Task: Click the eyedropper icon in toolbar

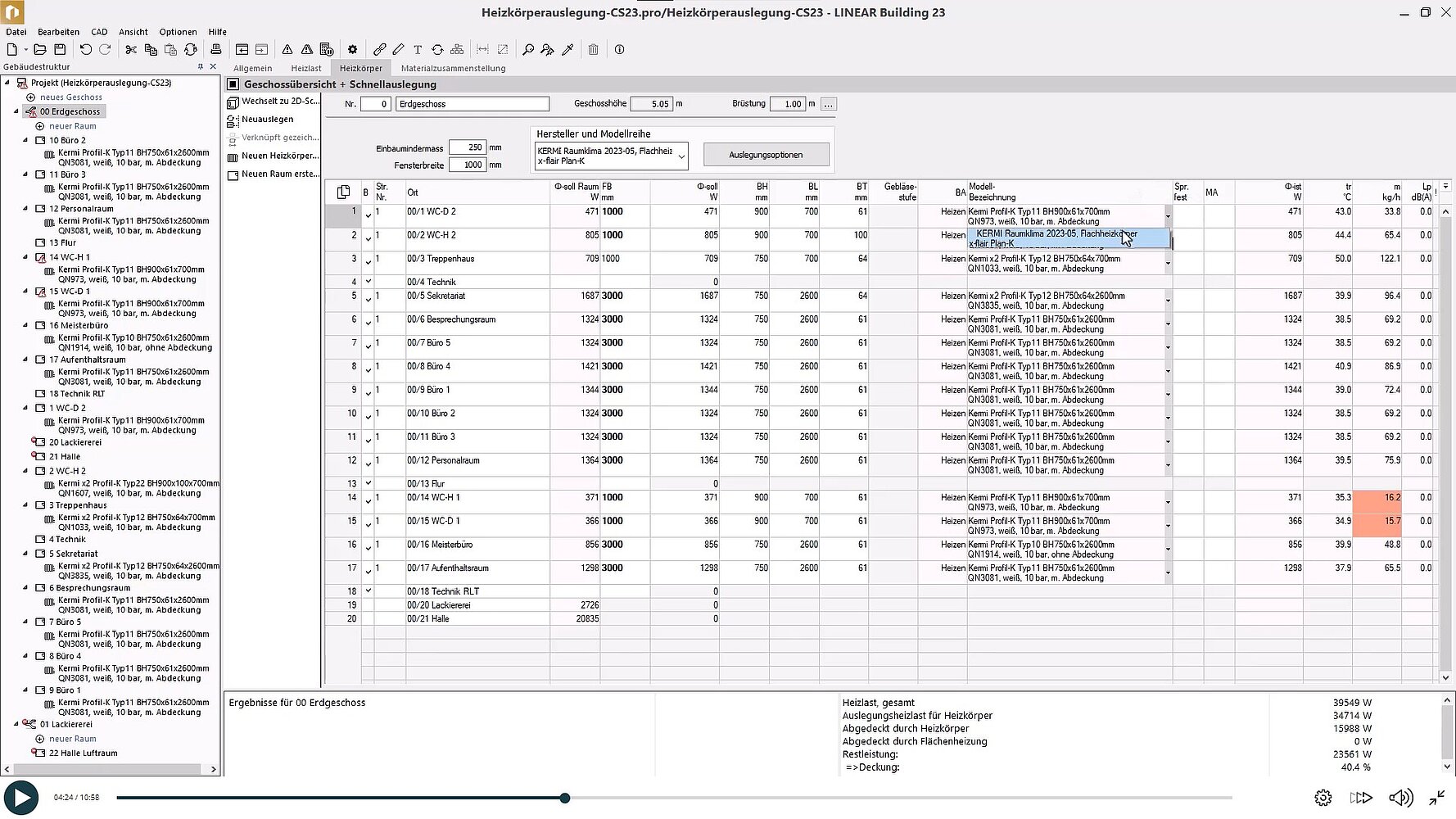Action: tap(567, 50)
